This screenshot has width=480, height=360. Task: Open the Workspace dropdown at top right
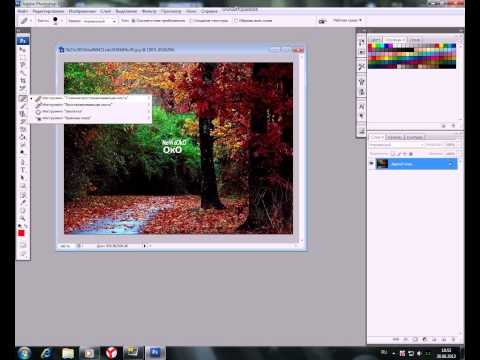click(x=347, y=20)
